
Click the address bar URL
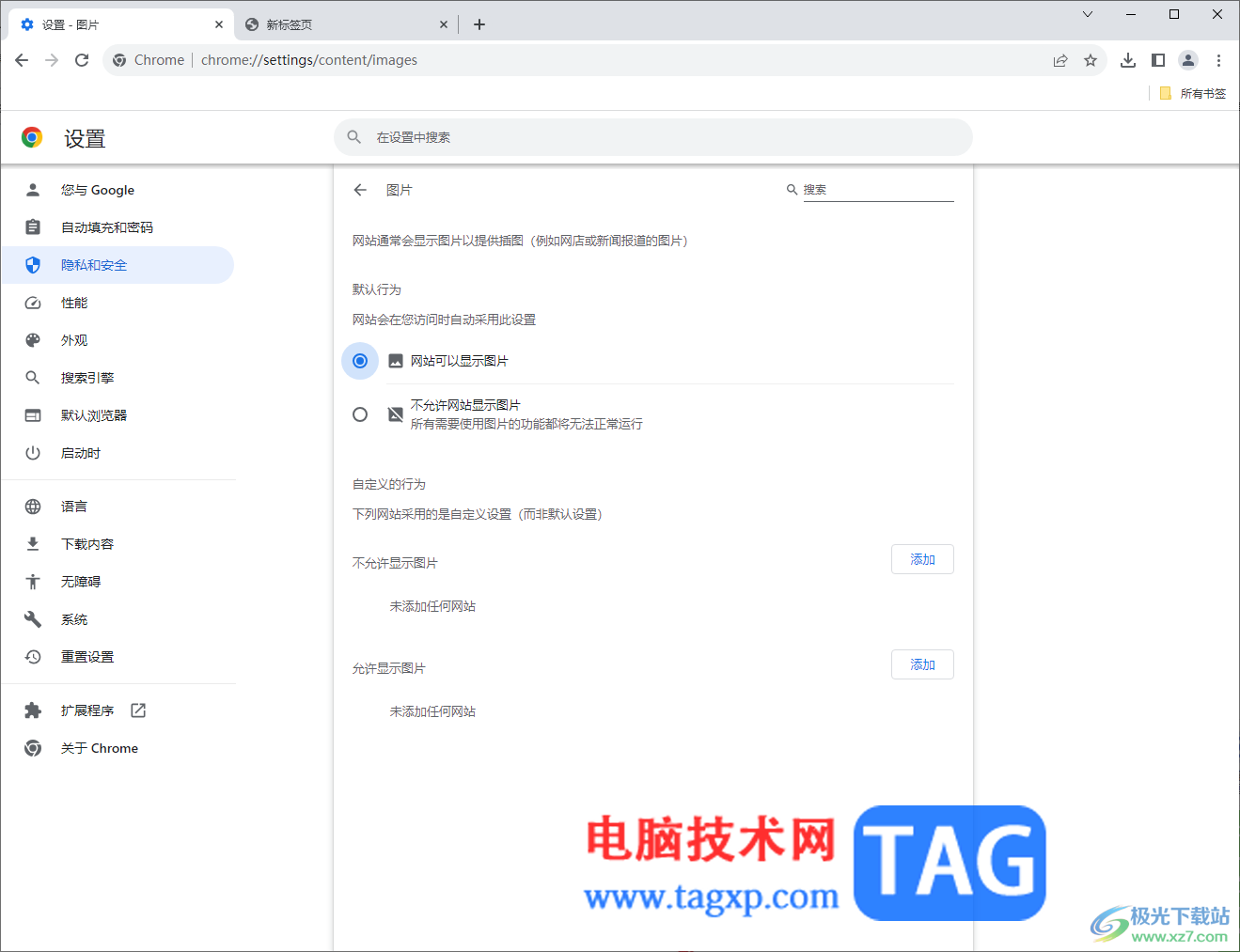pyautogui.click(x=309, y=60)
